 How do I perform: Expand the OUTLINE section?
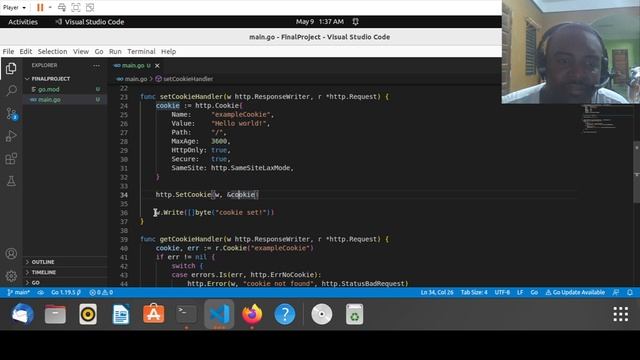43,262
